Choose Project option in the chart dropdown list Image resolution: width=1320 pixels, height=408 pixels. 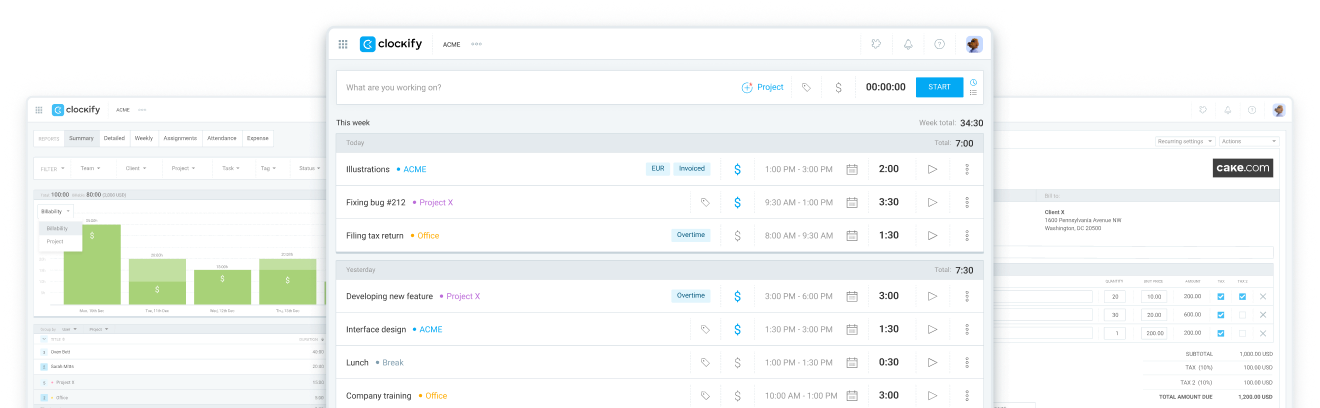[55, 241]
